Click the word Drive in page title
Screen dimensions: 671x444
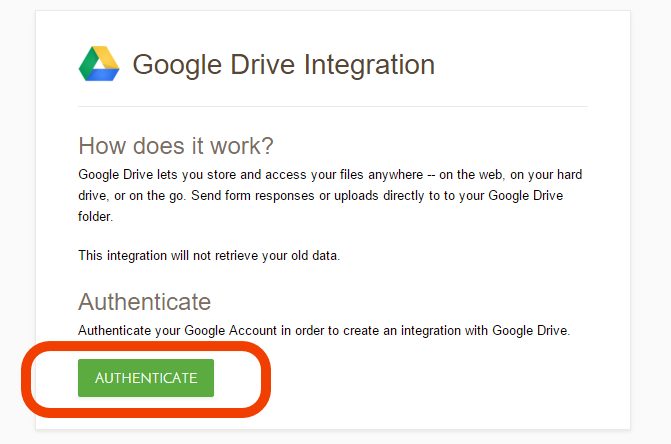click(263, 65)
